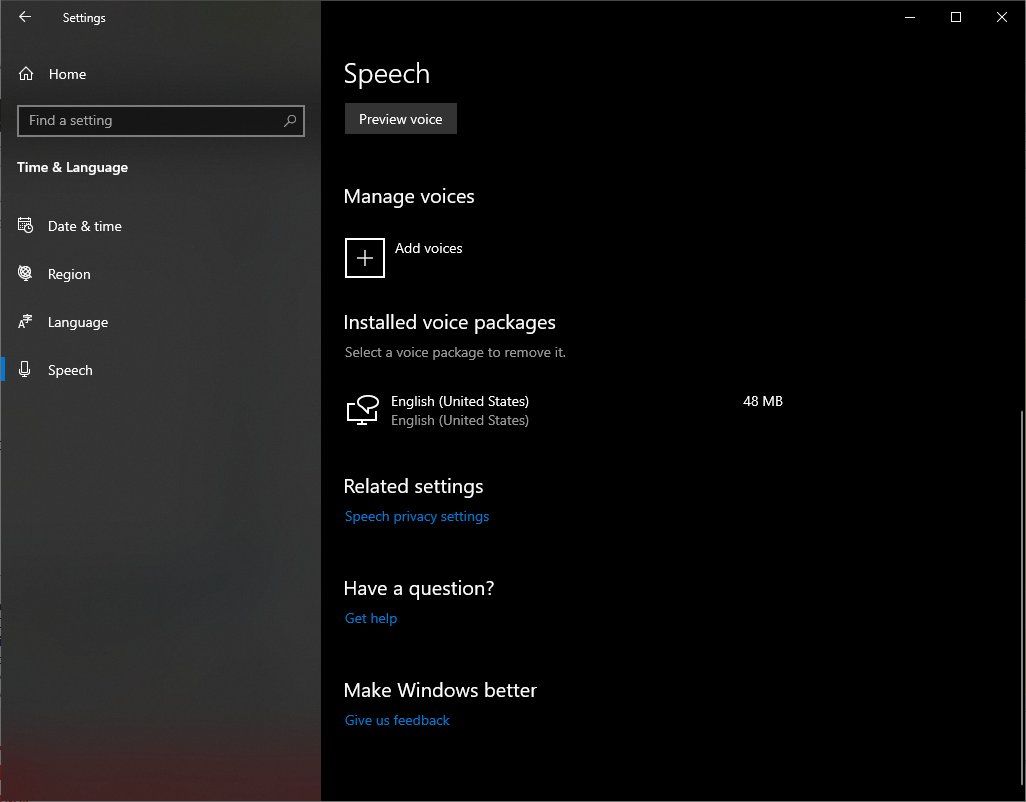Screen dimensions: 1026x802
Task: Minimize the Settings window
Action: tap(910, 18)
